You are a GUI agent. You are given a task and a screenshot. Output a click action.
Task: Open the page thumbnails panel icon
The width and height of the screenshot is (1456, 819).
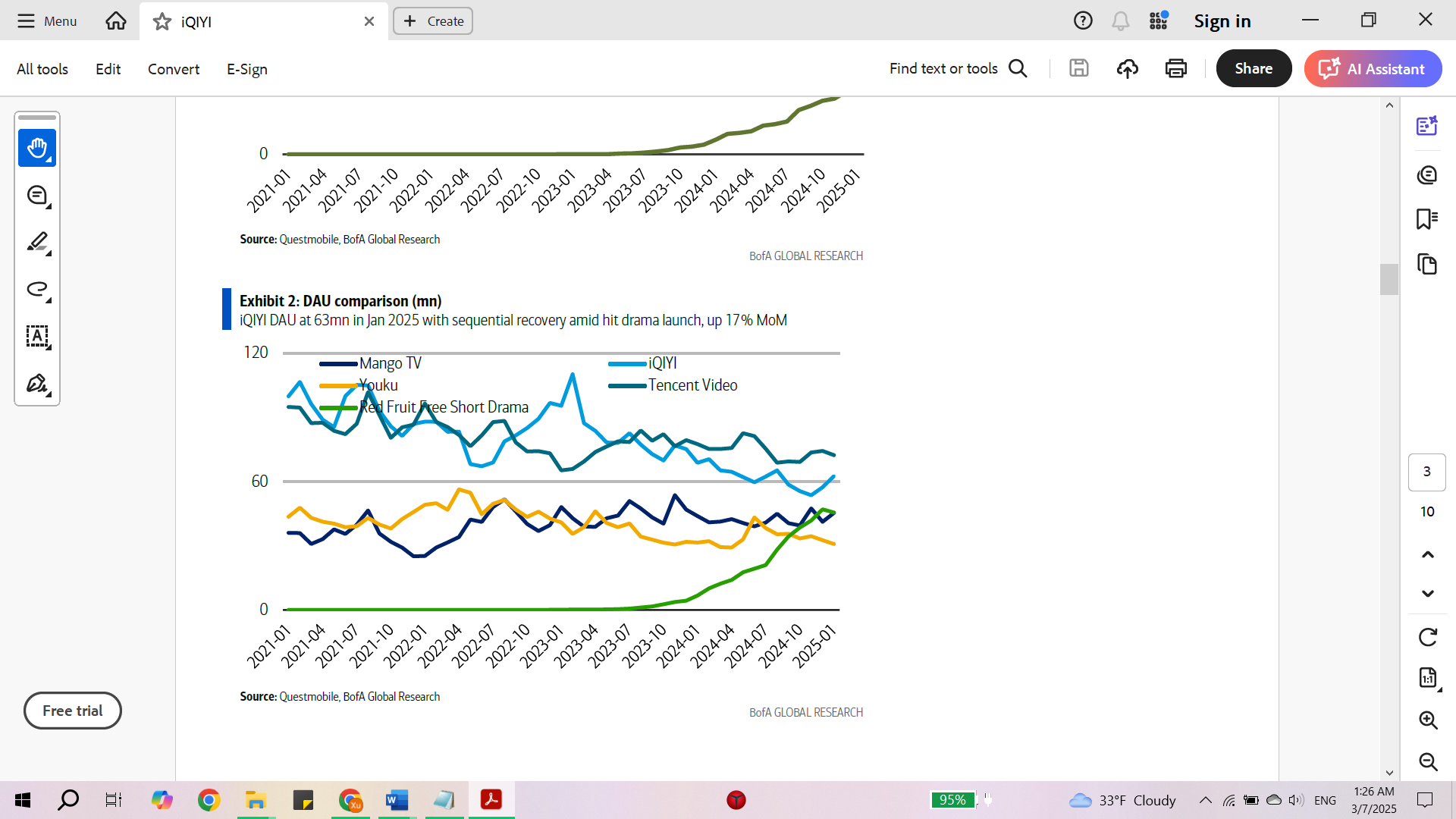pos(1427,264)
